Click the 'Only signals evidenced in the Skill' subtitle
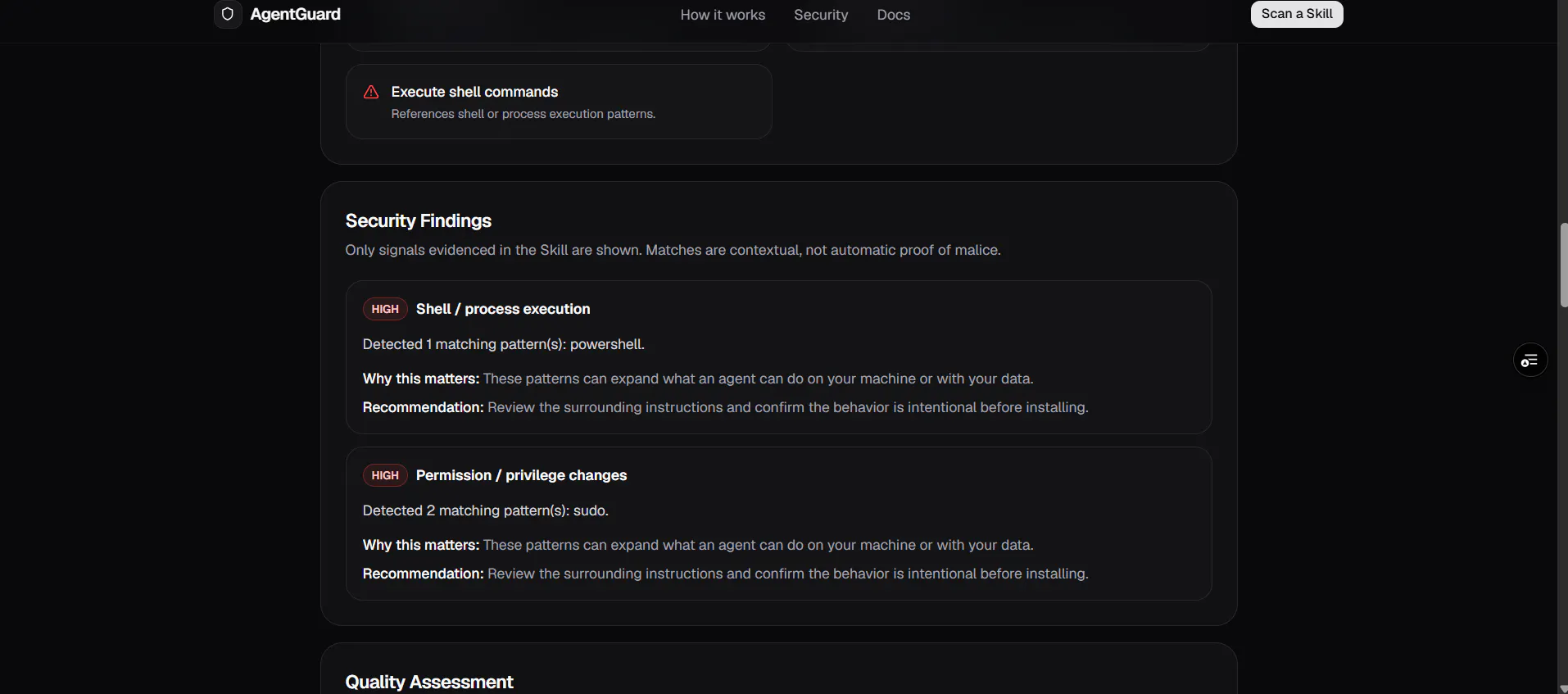The width and height of the screenshot is (1568, 694). (x=673, y=250)
